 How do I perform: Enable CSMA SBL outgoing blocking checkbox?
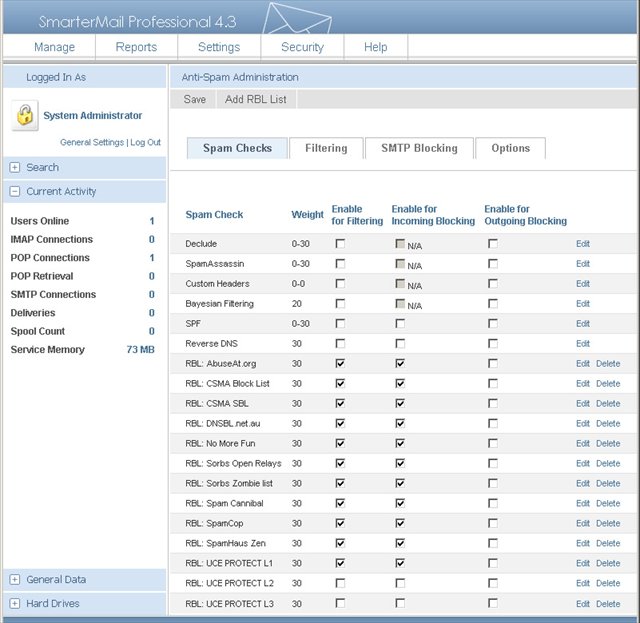(x=493, y=403)
